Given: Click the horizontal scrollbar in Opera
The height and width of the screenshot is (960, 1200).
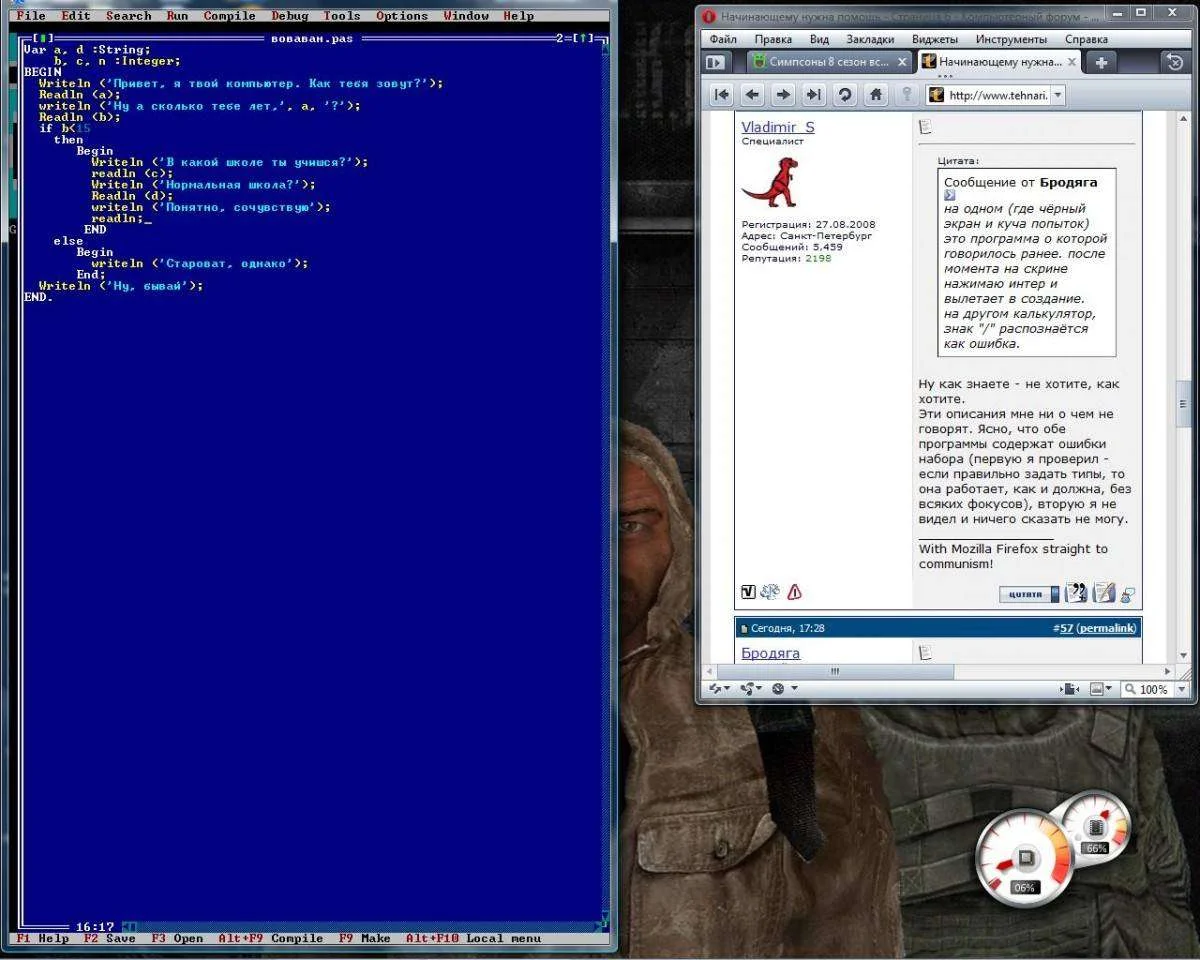Looking at the screenshot, I should tap(834, 672).
